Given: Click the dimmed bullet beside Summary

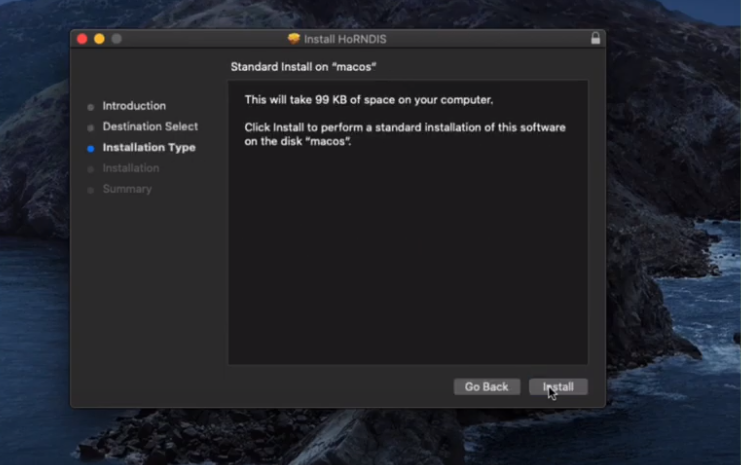Looking at the screenshot, I should (90, 190).
